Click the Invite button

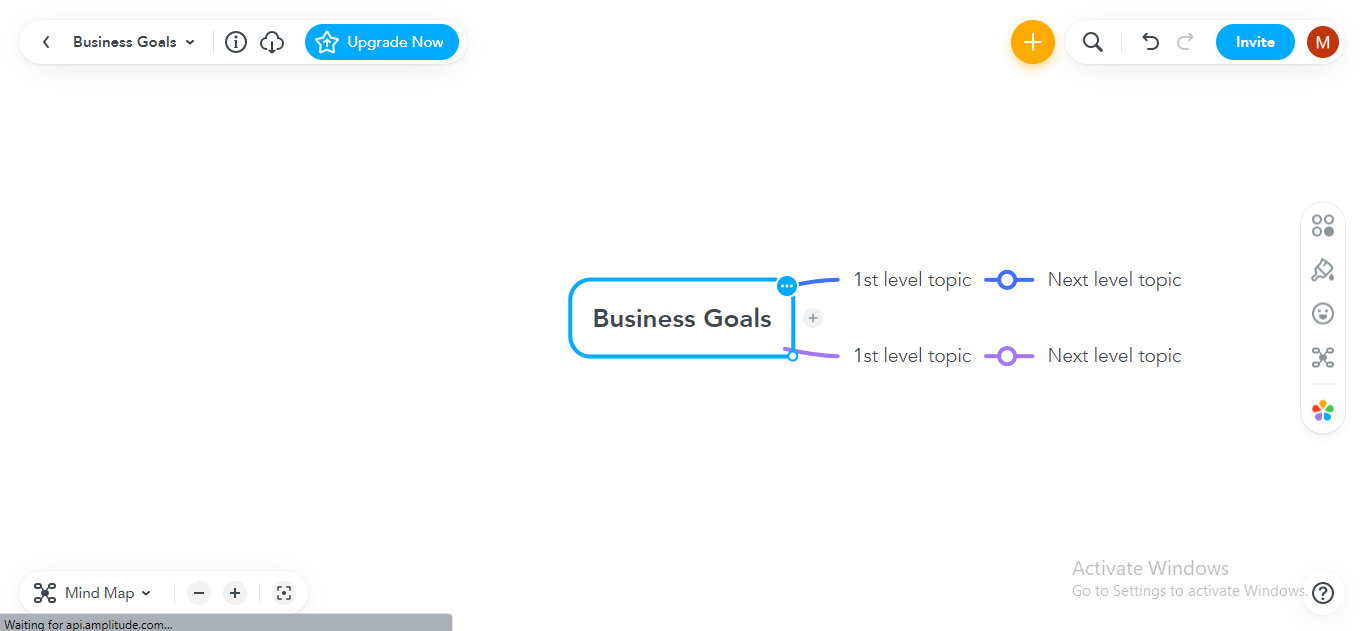pyautogui.click(x=1255, y=42)
